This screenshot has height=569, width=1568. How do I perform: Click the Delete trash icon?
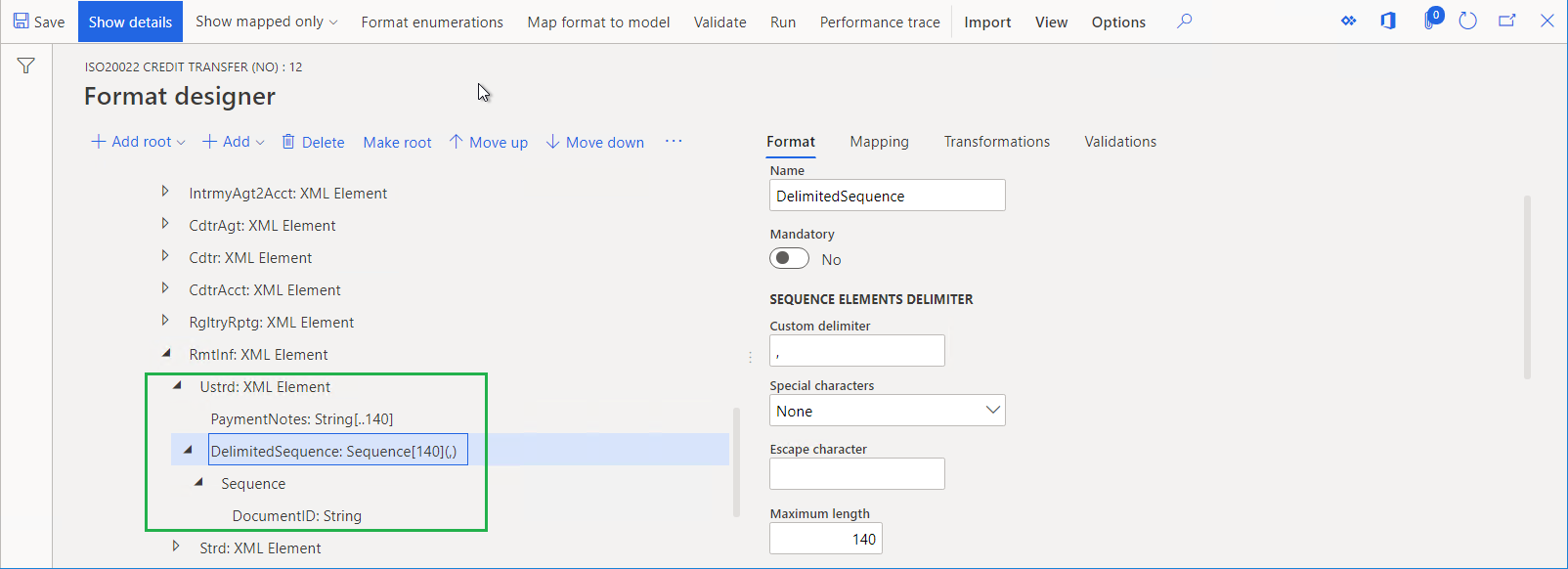288,142
